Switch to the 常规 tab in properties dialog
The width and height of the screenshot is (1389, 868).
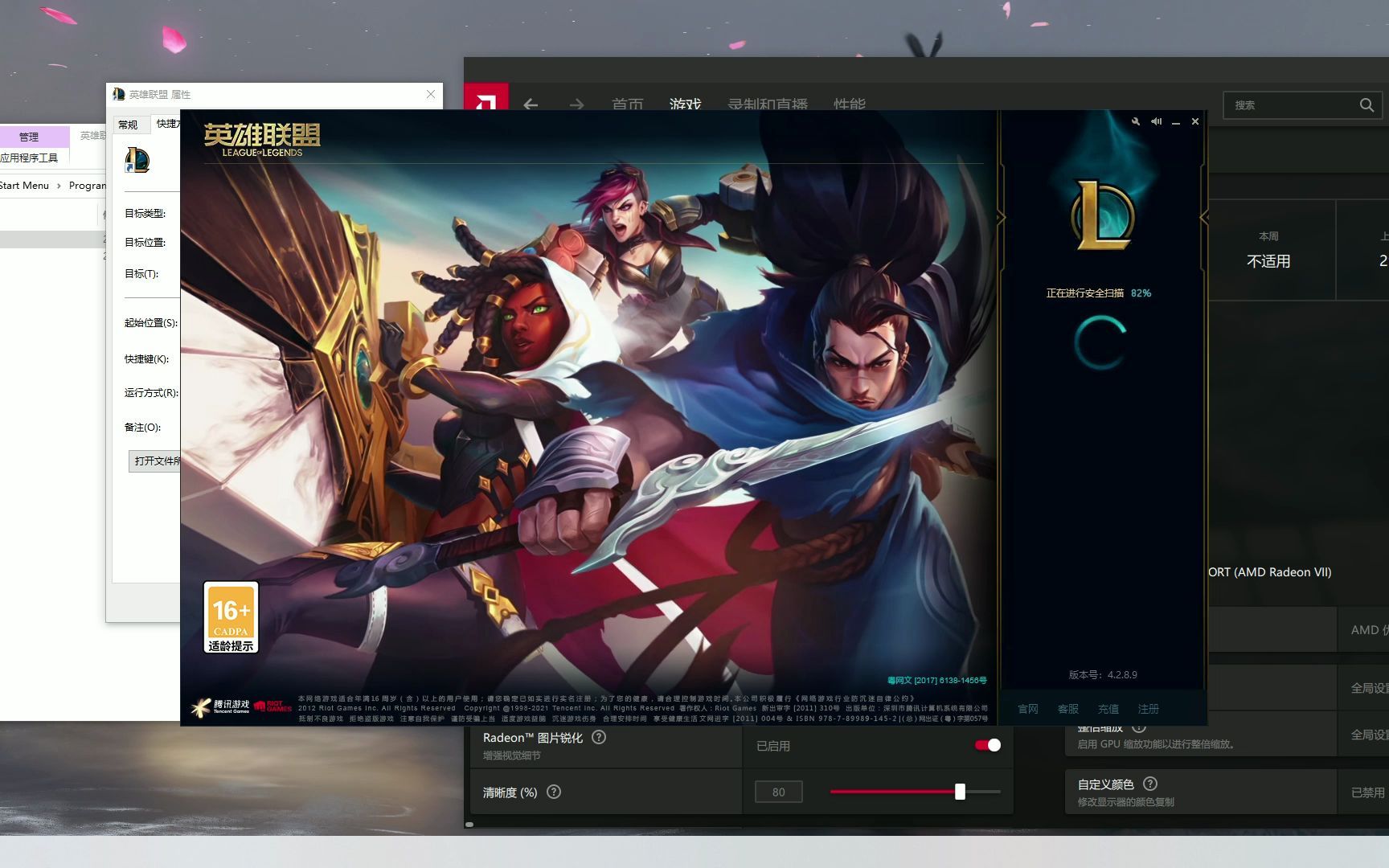tap(127, 125)
